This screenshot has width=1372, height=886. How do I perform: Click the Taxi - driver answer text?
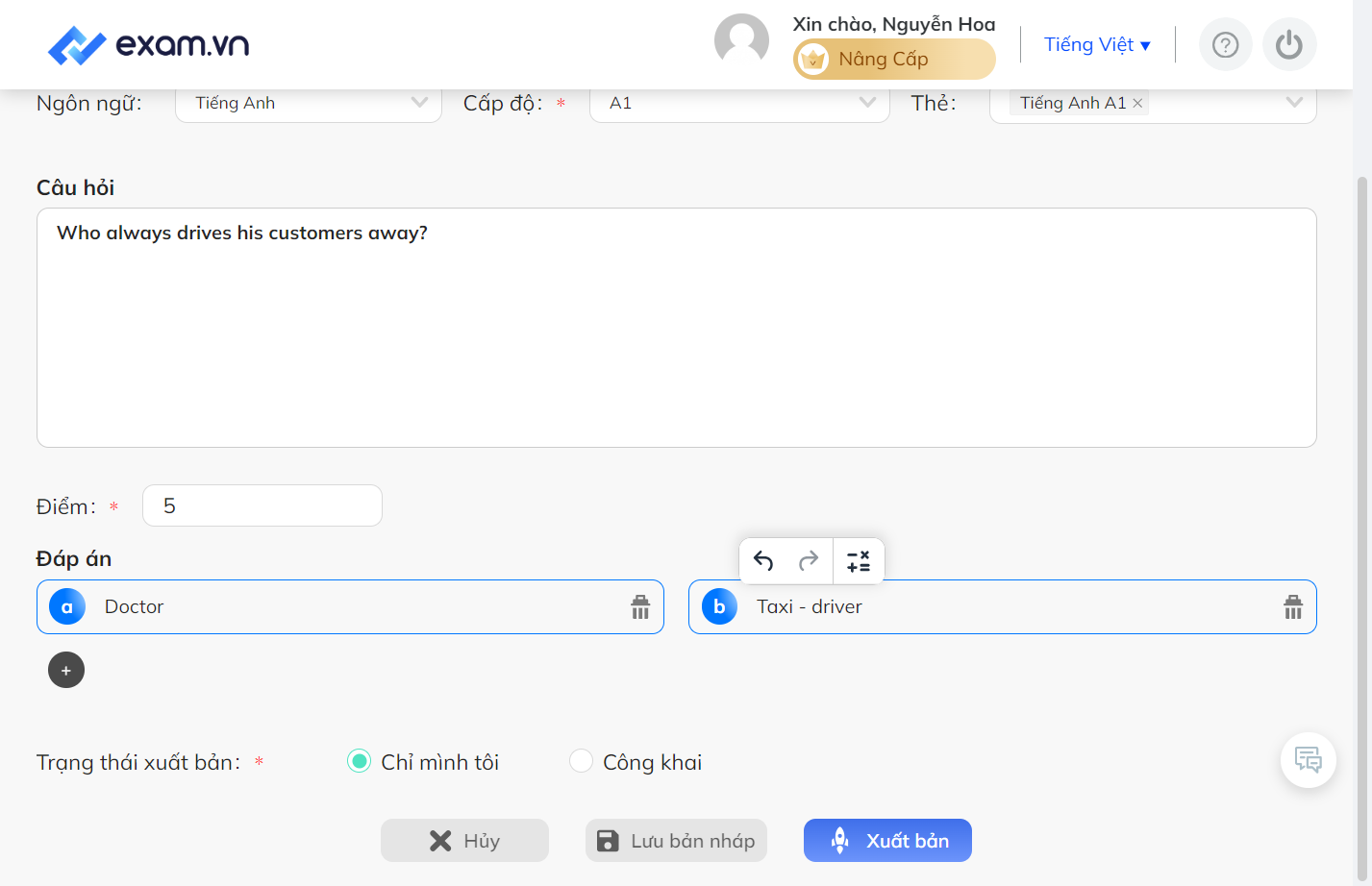point(810,607)
